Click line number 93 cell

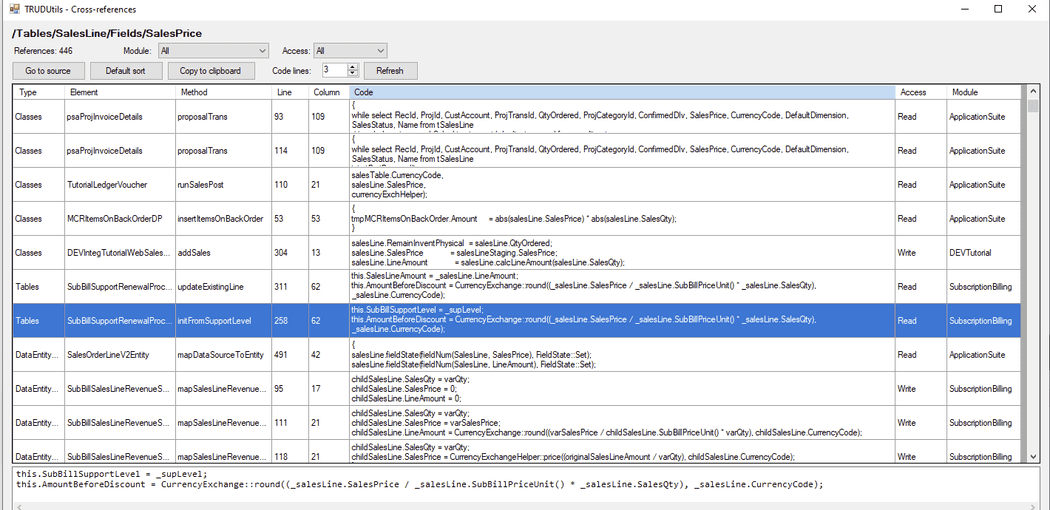point(291,116)
